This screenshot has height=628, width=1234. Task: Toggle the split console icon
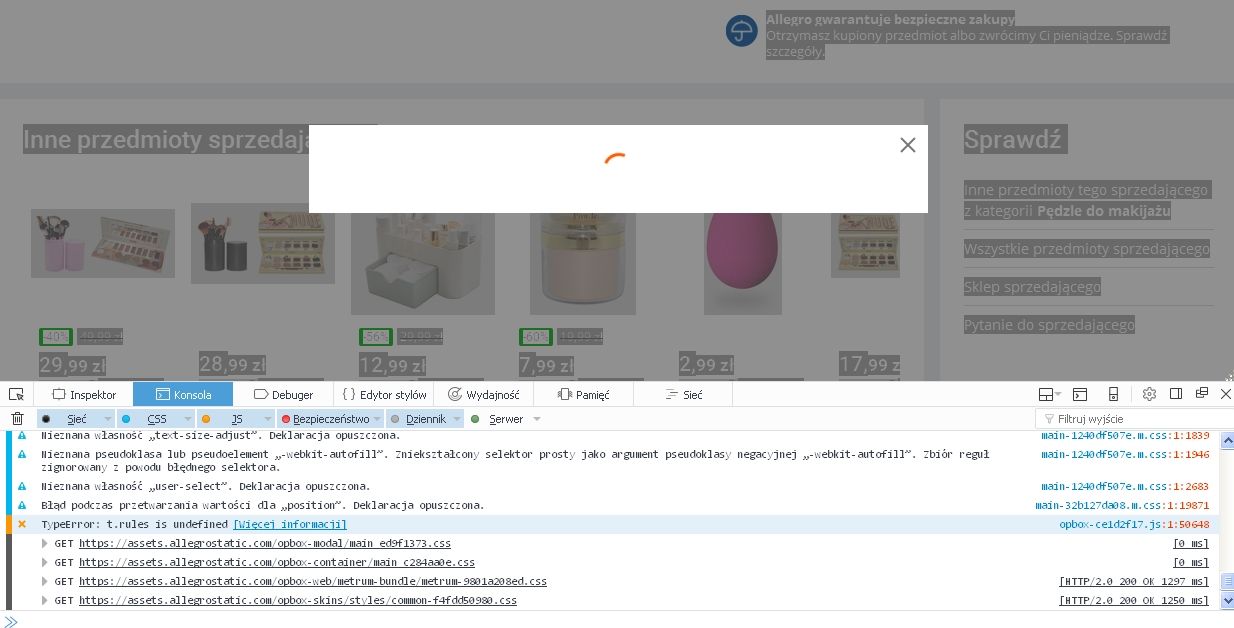point(1080,394)
